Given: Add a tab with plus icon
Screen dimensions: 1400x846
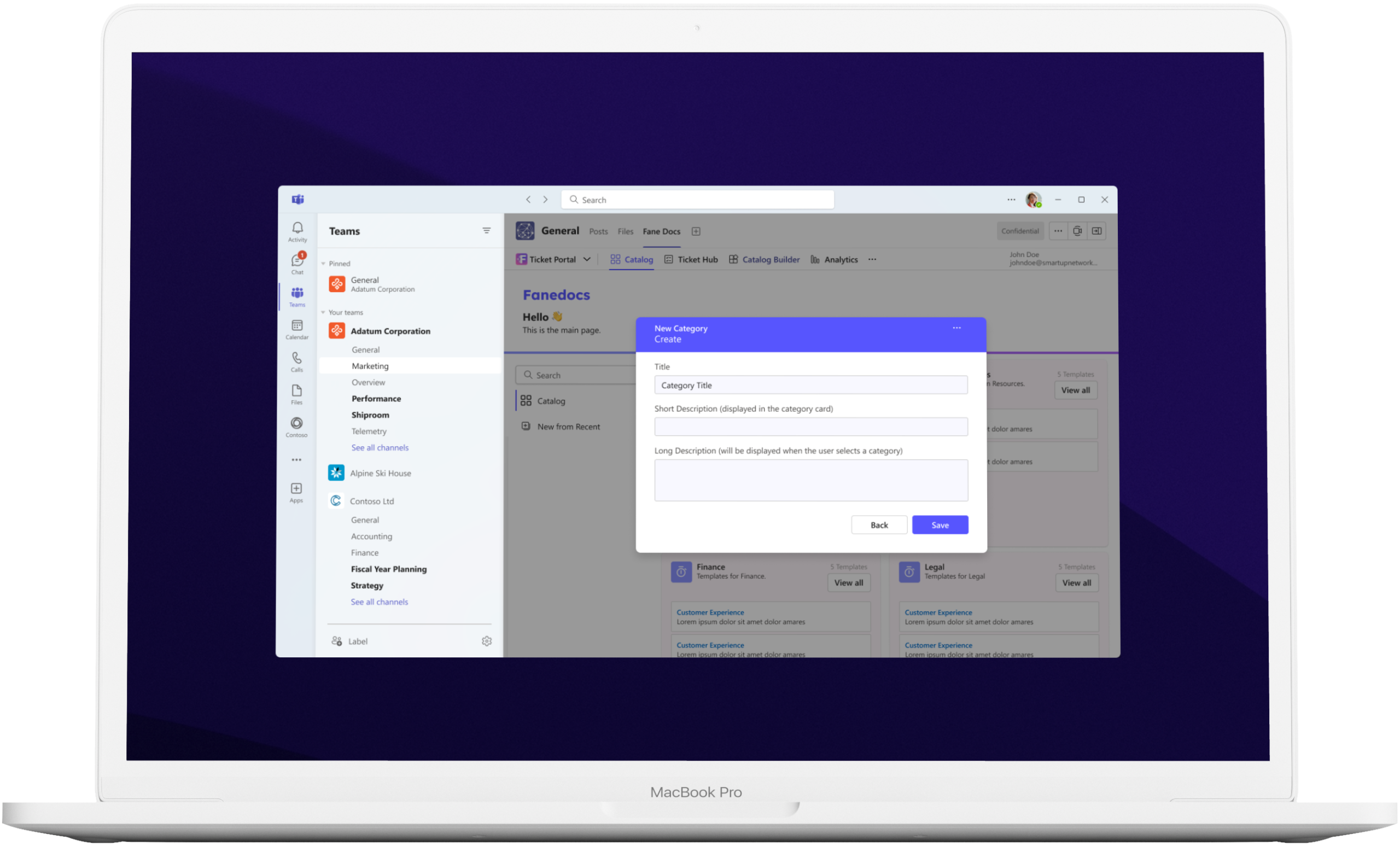Looking at the screenshot, I should click(696, 231).
